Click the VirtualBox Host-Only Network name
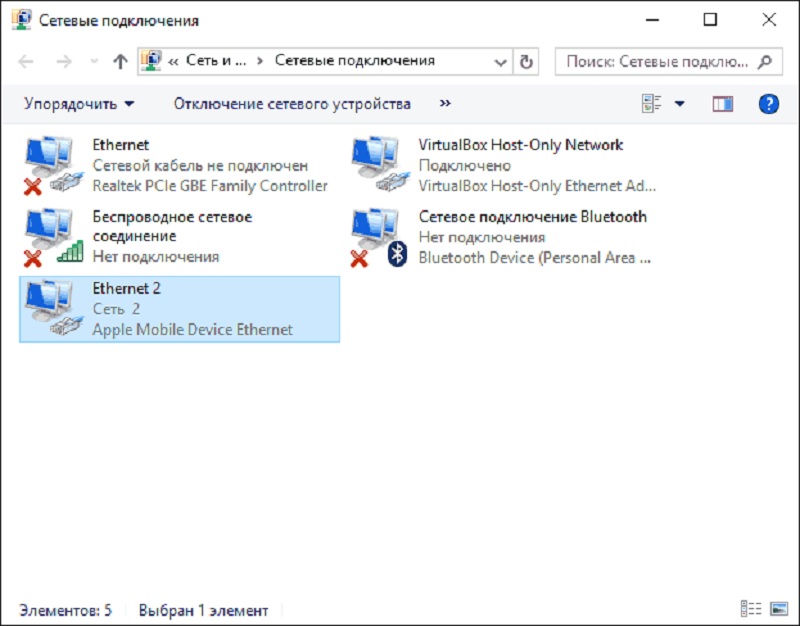The image size is (800, 626). tap(521, 145)
